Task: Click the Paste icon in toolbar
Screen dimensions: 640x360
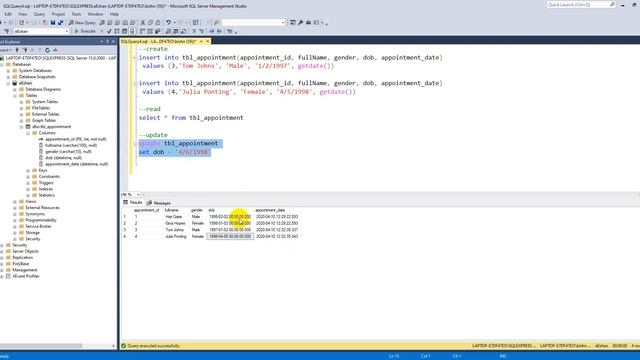Action: point(158,22)
